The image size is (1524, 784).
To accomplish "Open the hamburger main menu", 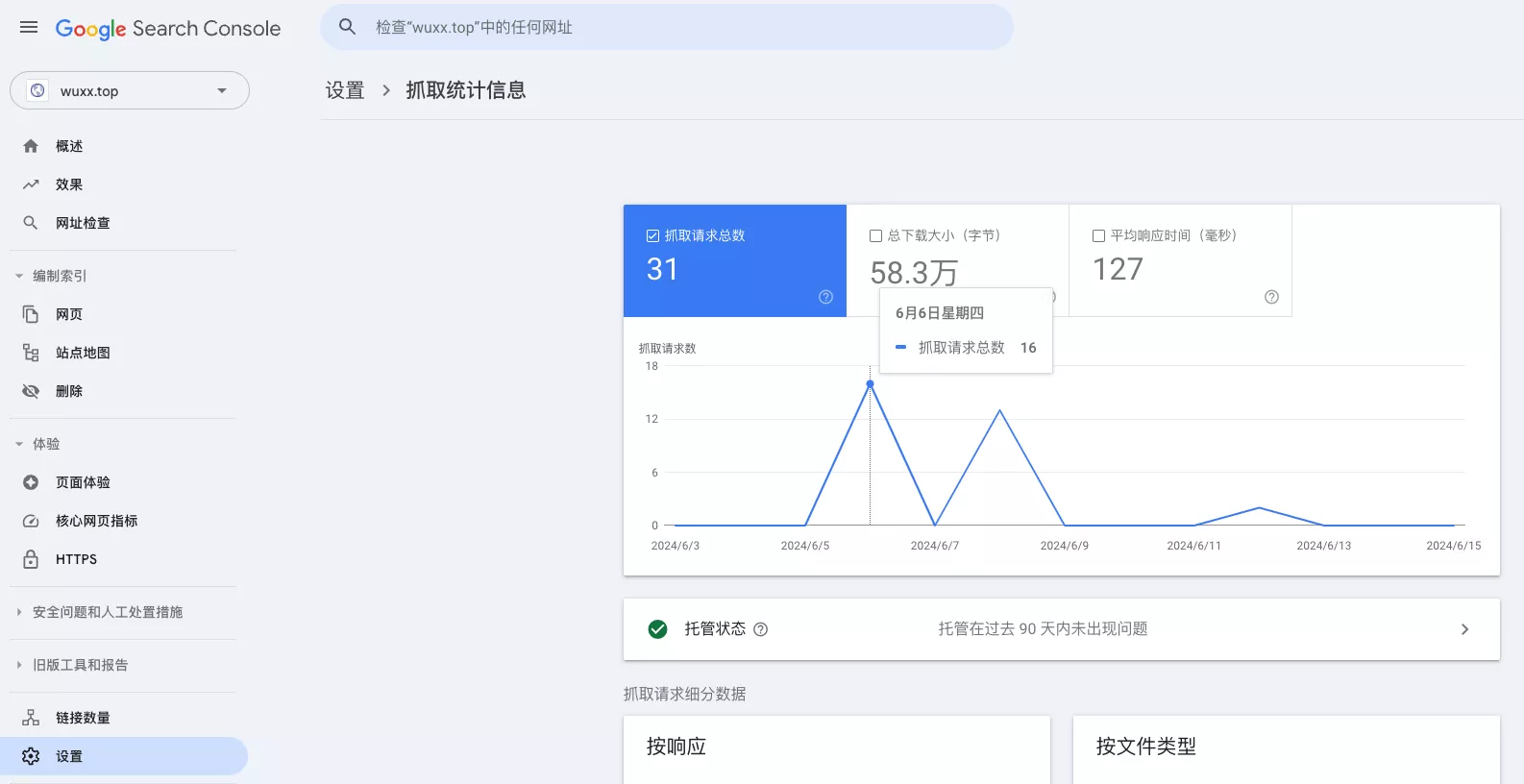I will tap(29, 27).
